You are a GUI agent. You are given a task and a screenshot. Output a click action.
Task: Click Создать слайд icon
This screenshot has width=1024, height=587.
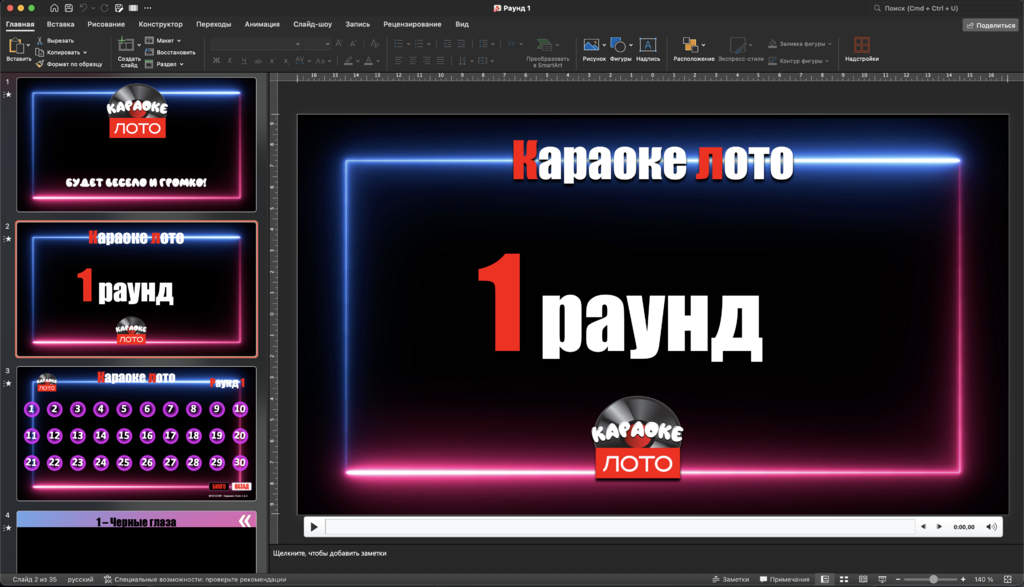(126, 45)
